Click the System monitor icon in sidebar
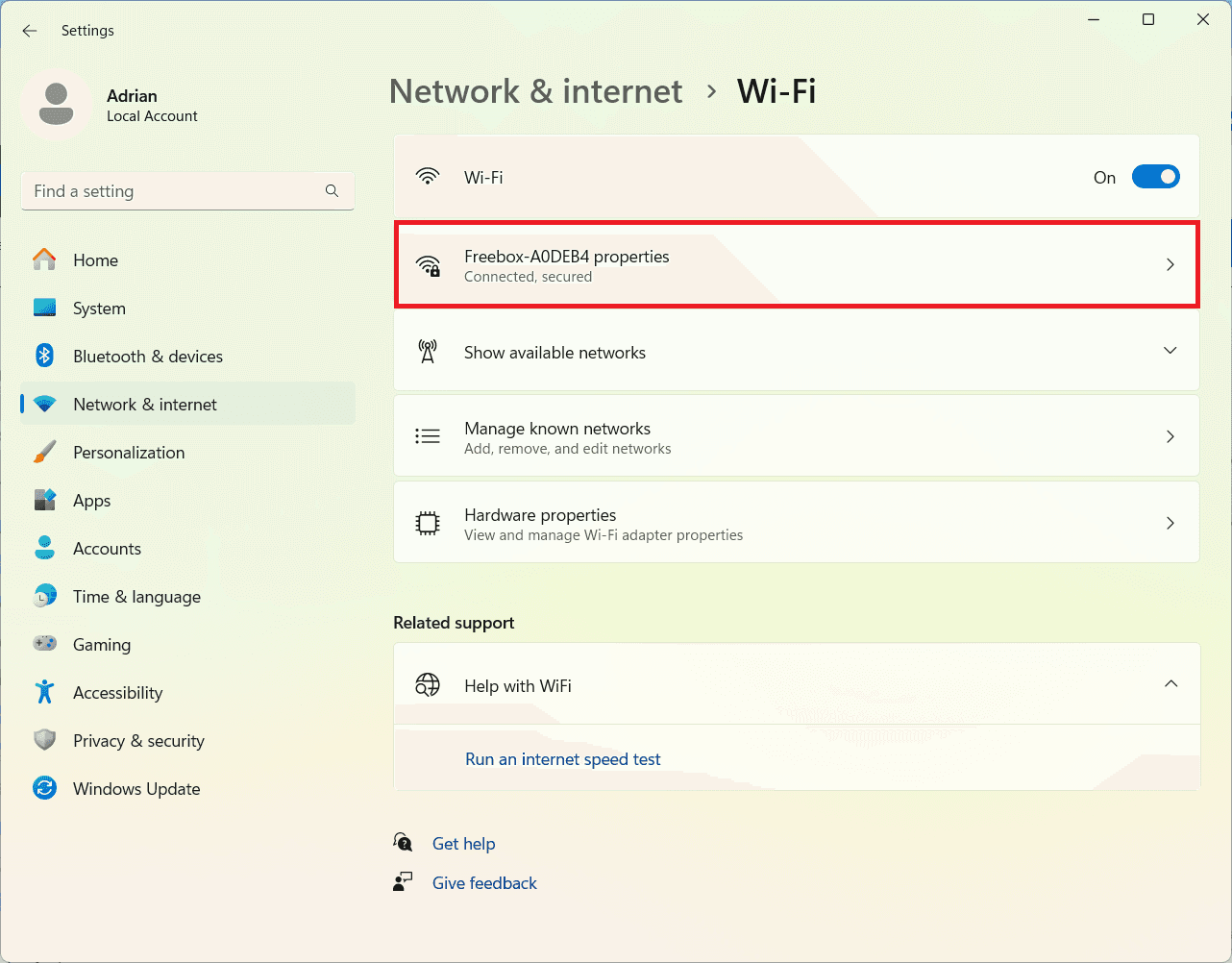 pos(44,308)
